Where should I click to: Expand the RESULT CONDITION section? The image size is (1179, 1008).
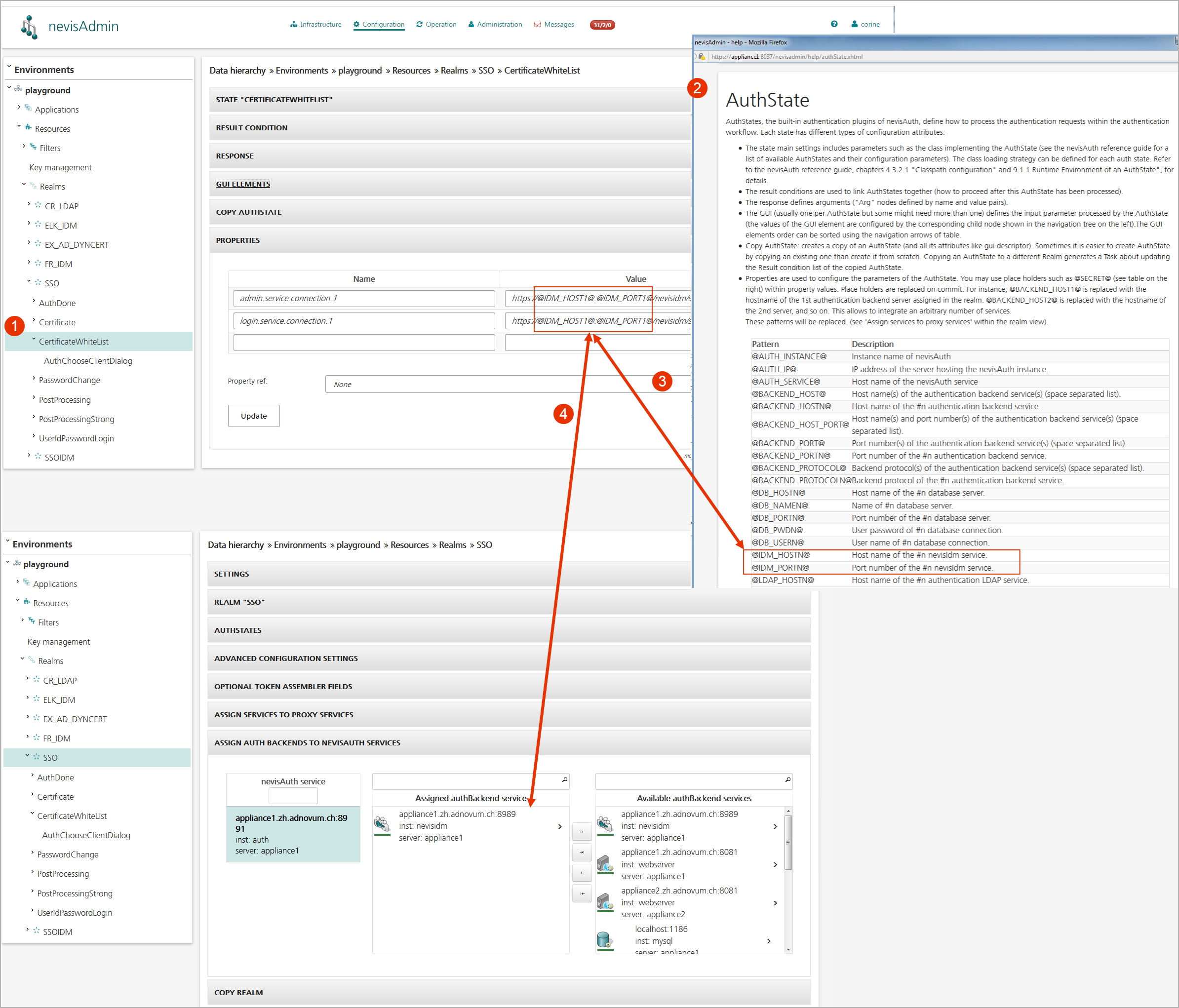[x=450, y=127]
